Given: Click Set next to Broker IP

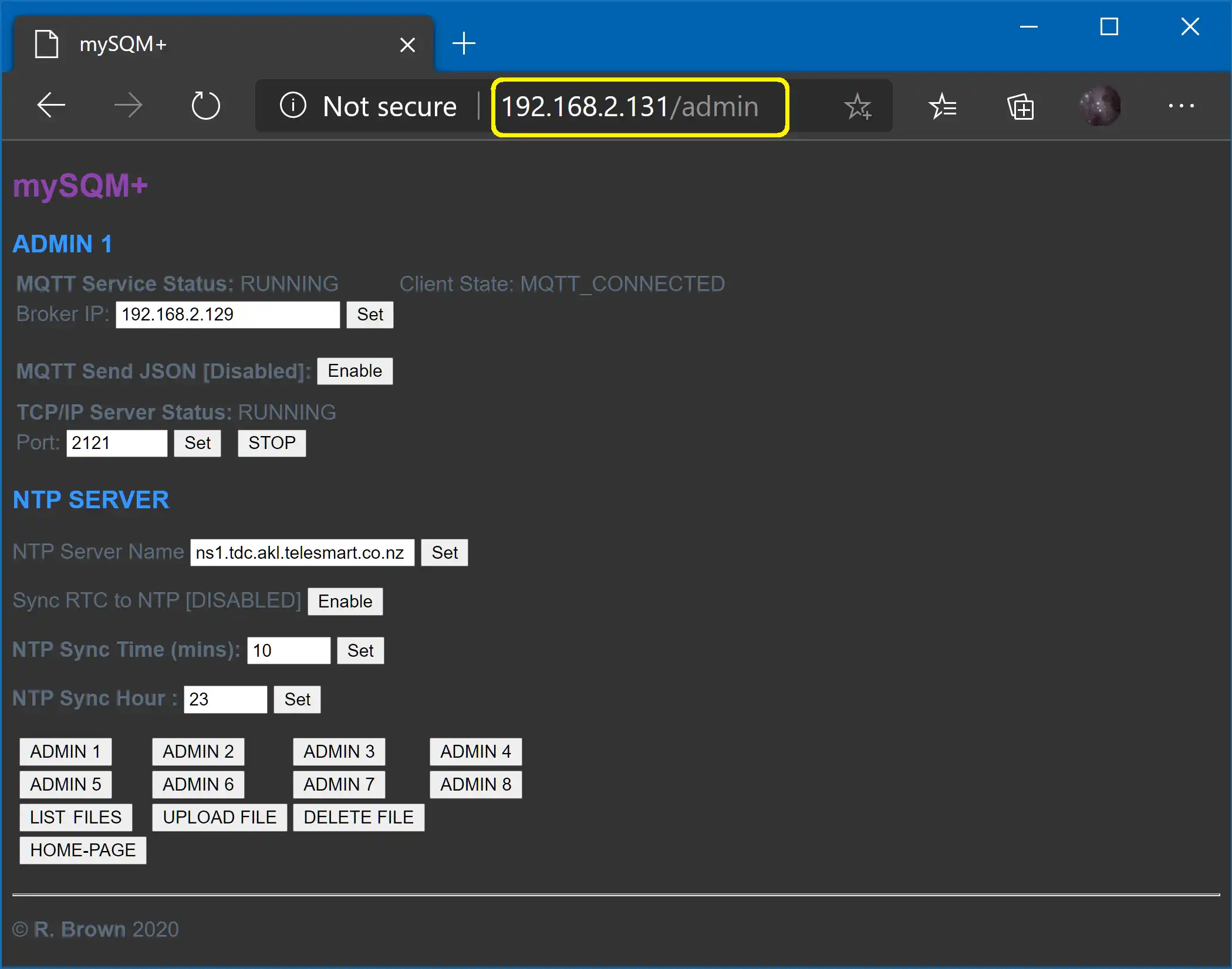Looking at the screenshot, I should [370, 315].
